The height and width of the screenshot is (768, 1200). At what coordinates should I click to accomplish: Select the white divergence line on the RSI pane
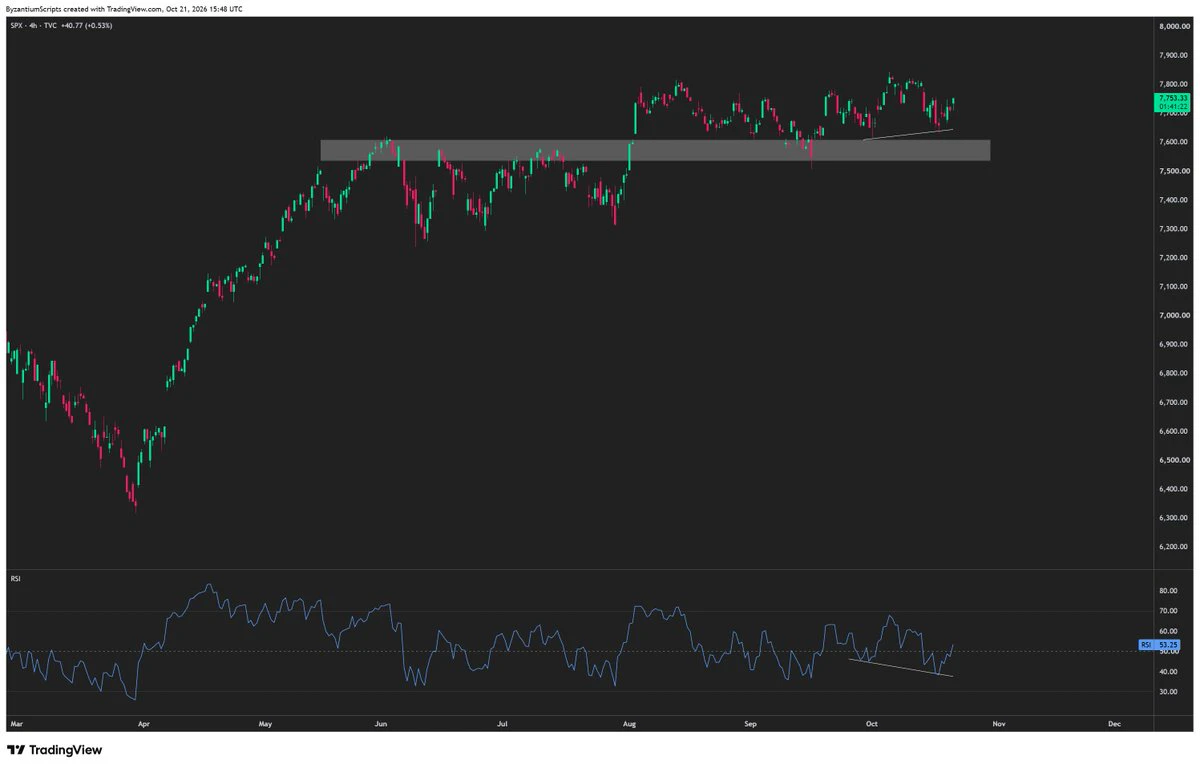tap(901, 667)
